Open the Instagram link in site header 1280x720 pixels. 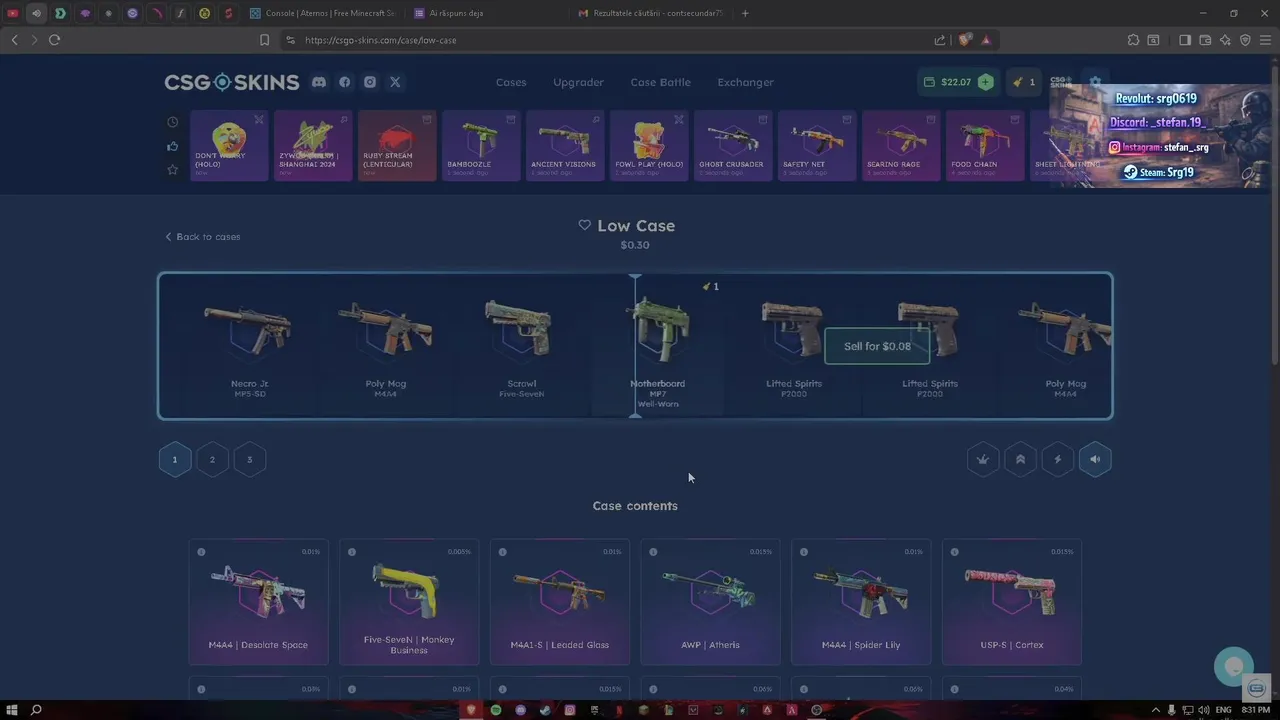(x=370, y=82)
